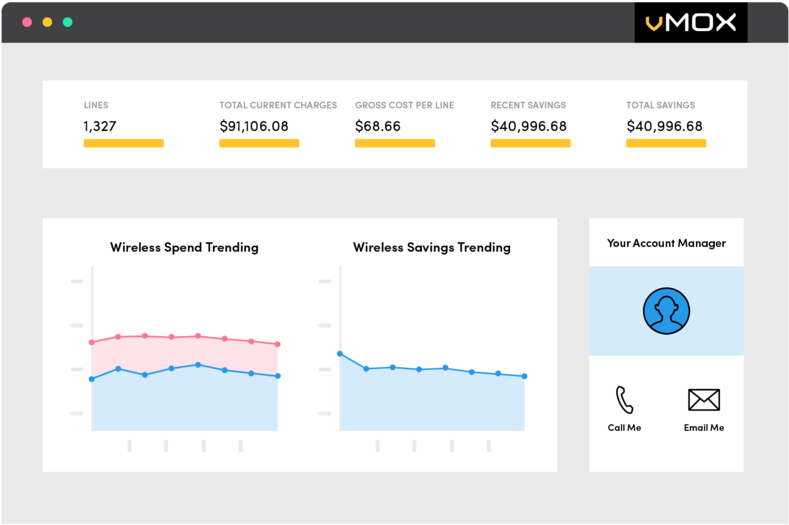Click the green window dot
The height and width of the screenshot is (525, 789).
coord(67,21)
